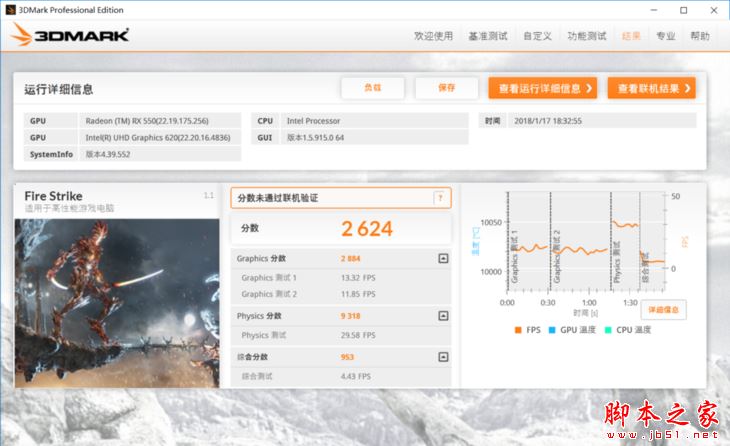
Task: Click the 3DMark logo
Action: (70, 35)
